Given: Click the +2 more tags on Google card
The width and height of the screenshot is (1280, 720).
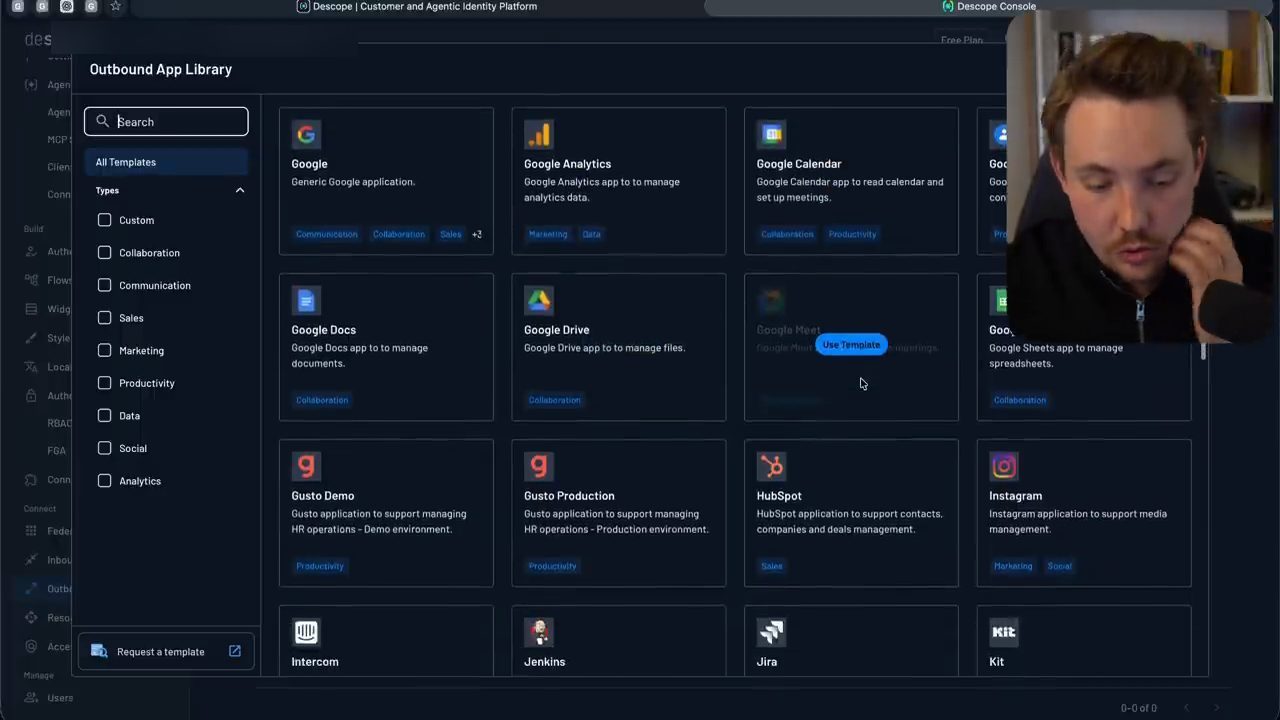Looking at the screenshot, I should 477,234.
